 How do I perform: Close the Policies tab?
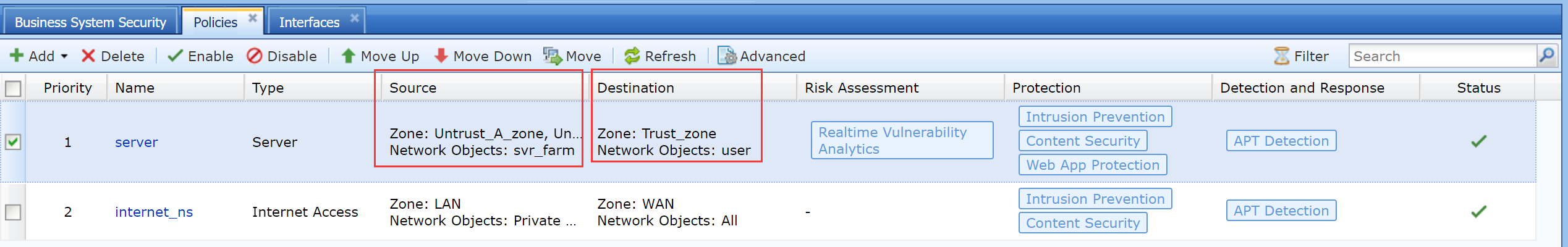tap(253, 19)
